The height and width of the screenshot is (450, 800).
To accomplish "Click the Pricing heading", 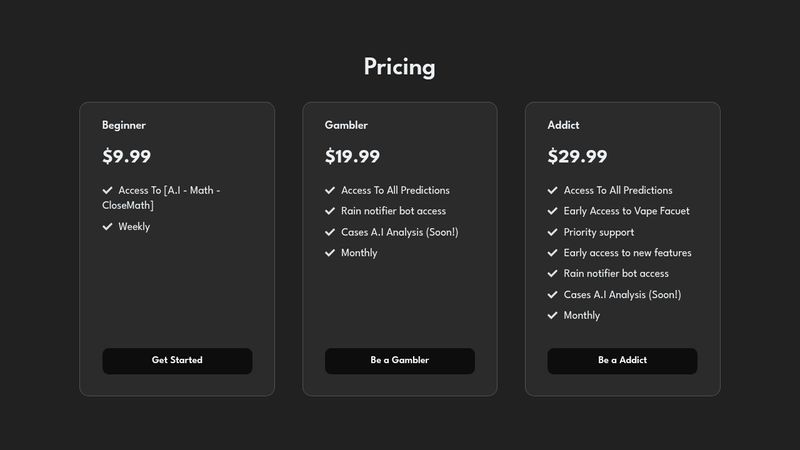I will click(x=399, y=67).
